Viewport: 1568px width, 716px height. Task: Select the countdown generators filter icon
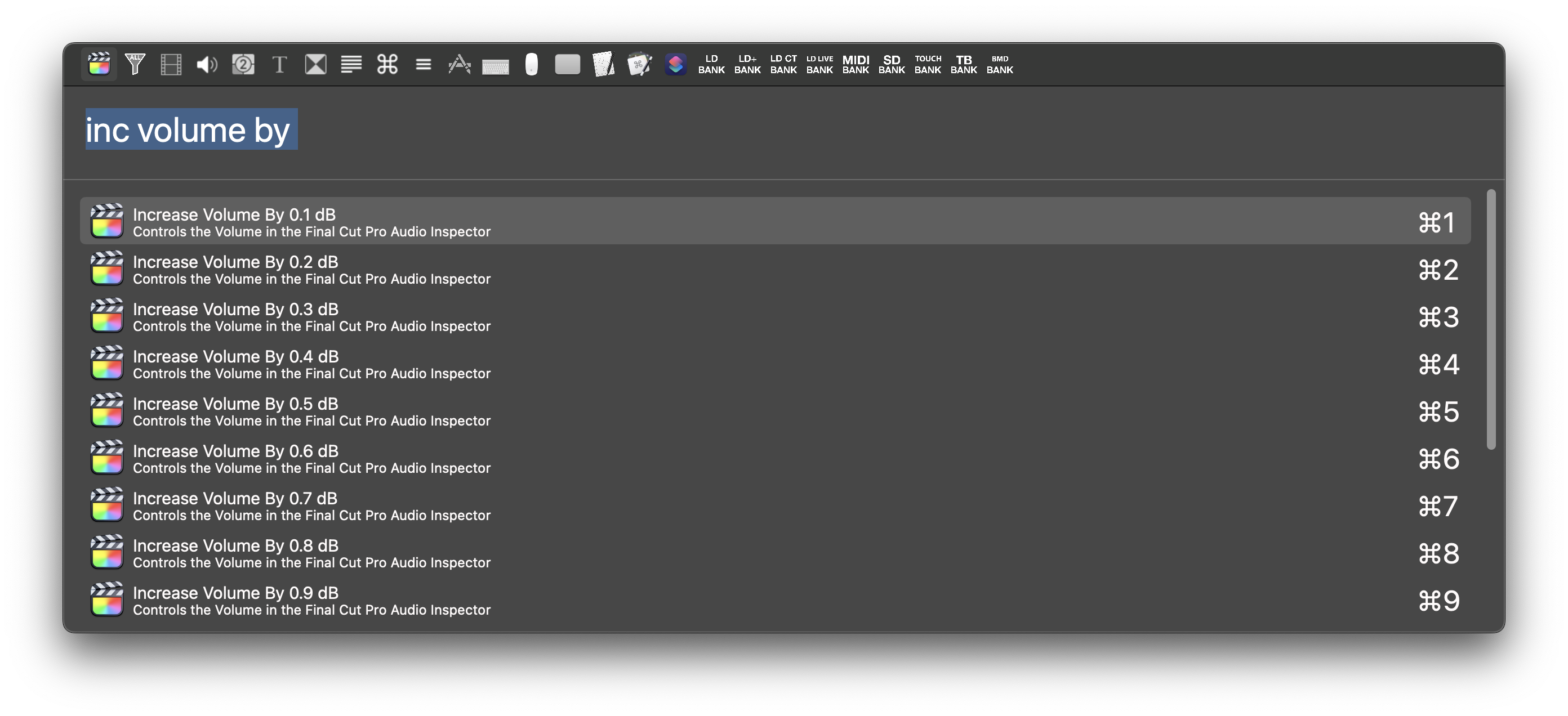coord(243,64)
